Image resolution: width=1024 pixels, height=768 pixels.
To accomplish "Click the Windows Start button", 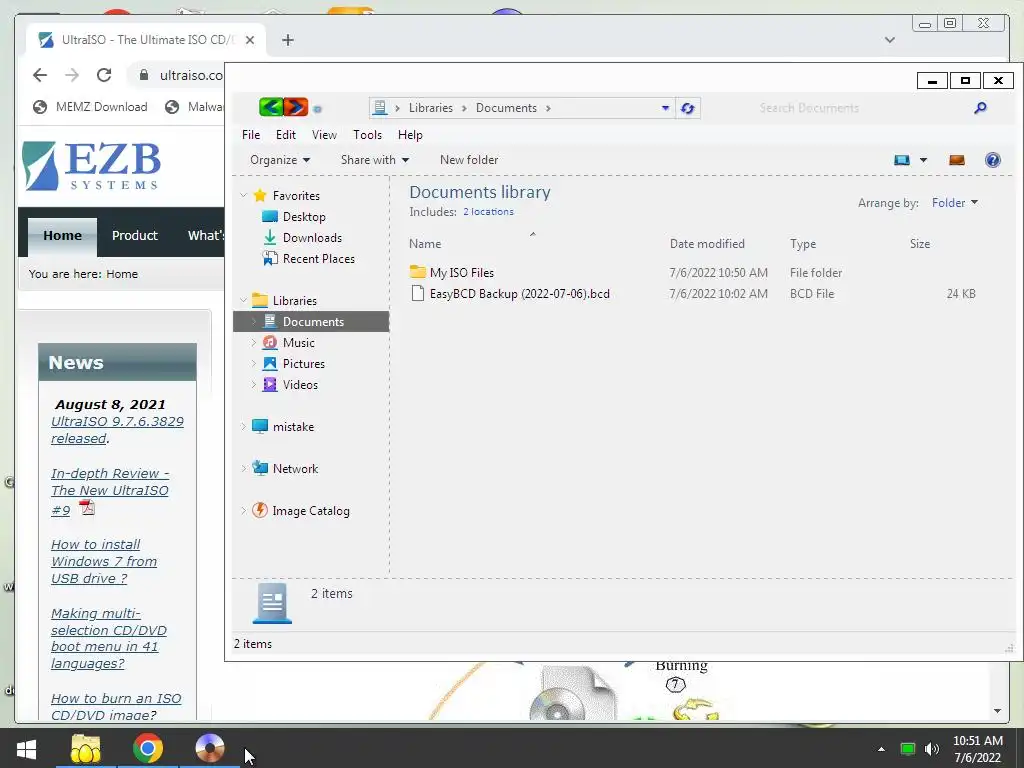I will click(x=26, y=748).
